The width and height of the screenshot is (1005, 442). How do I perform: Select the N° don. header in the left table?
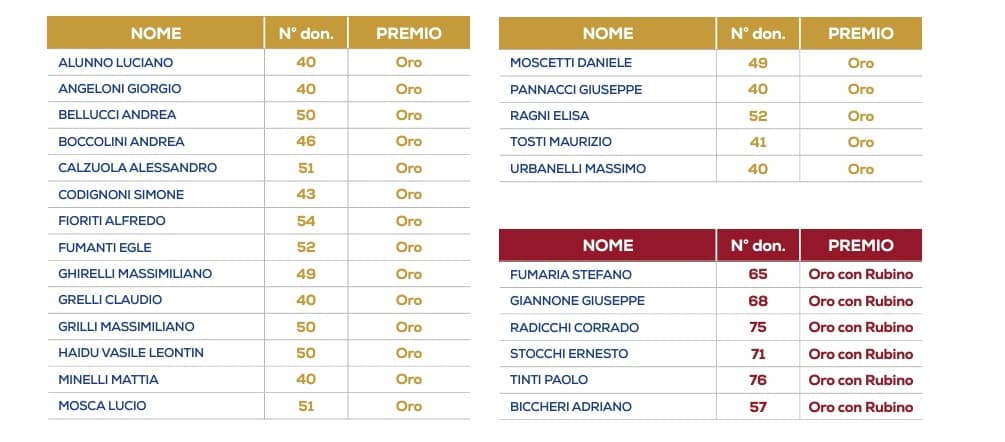(x=306, y=33)
